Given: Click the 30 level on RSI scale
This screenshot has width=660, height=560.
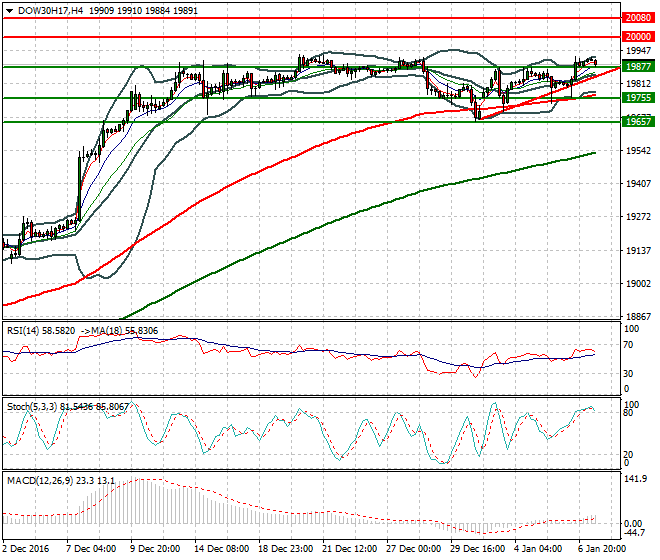Looking at the screenshot, I should click(628, 373).
